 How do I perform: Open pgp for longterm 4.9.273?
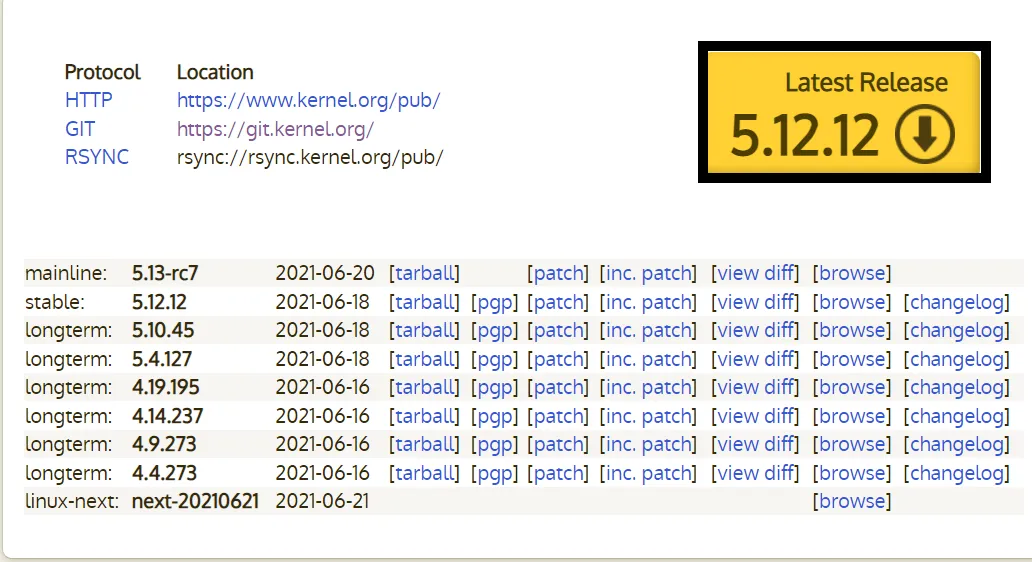pyautogui.click(x=494, y=445)
